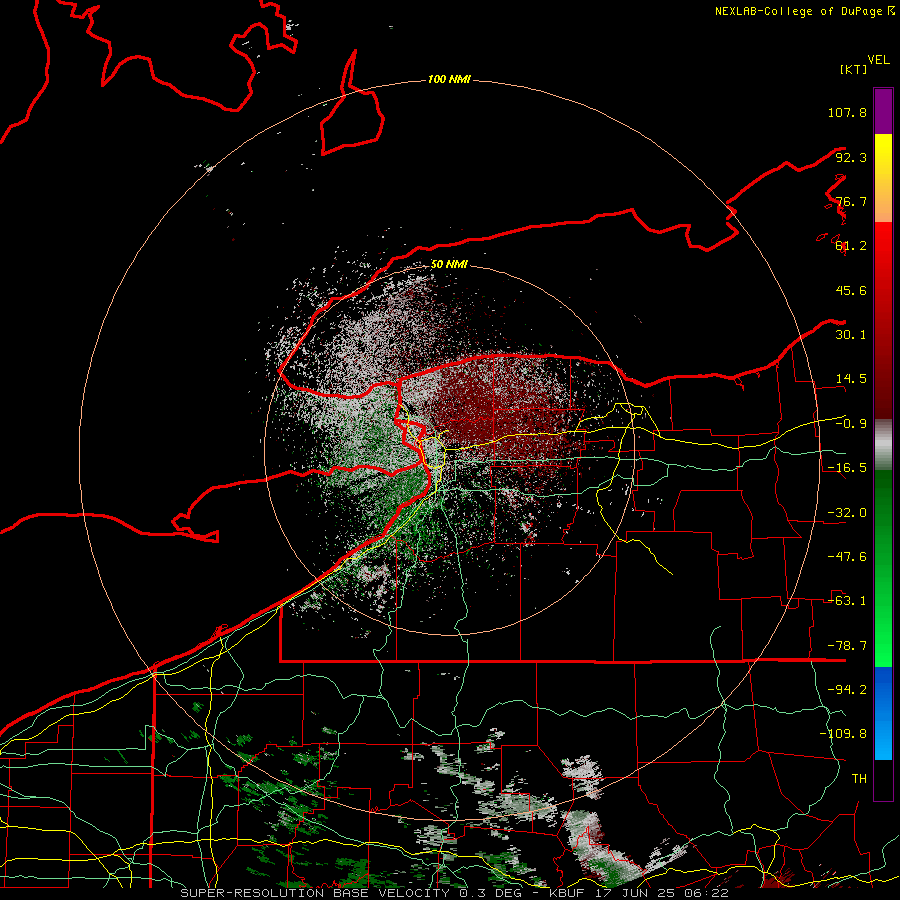The width and height of the screenshot is (900, 900).
Task: Click the -63.1 value on velocity scale
Action: pyautogui.click(x=847, y=601)
